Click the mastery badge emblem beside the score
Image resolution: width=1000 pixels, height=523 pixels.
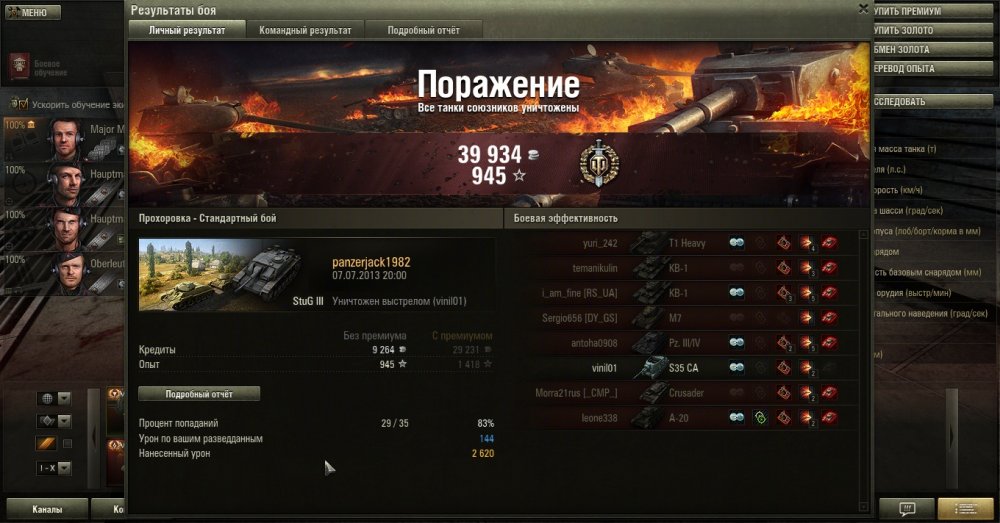(x=598, y=163)
